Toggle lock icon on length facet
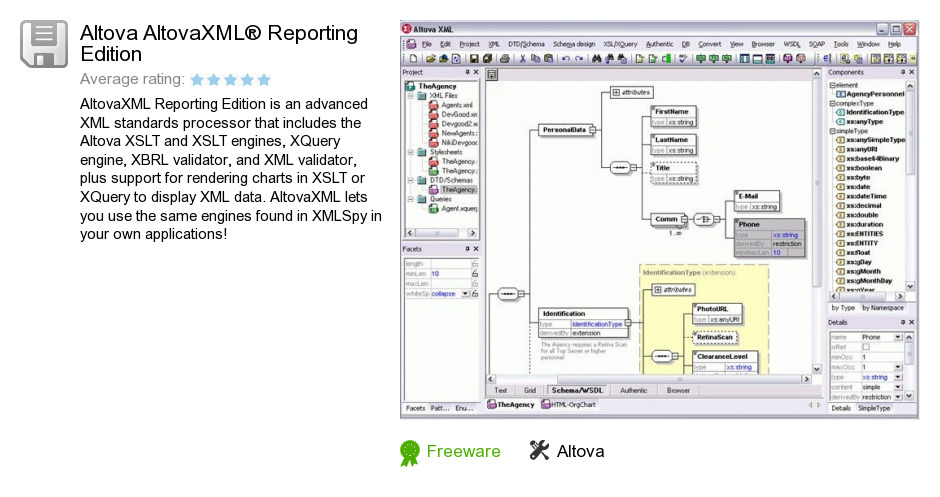The width and height of the screenshot is (940, 497). [475, 264]
